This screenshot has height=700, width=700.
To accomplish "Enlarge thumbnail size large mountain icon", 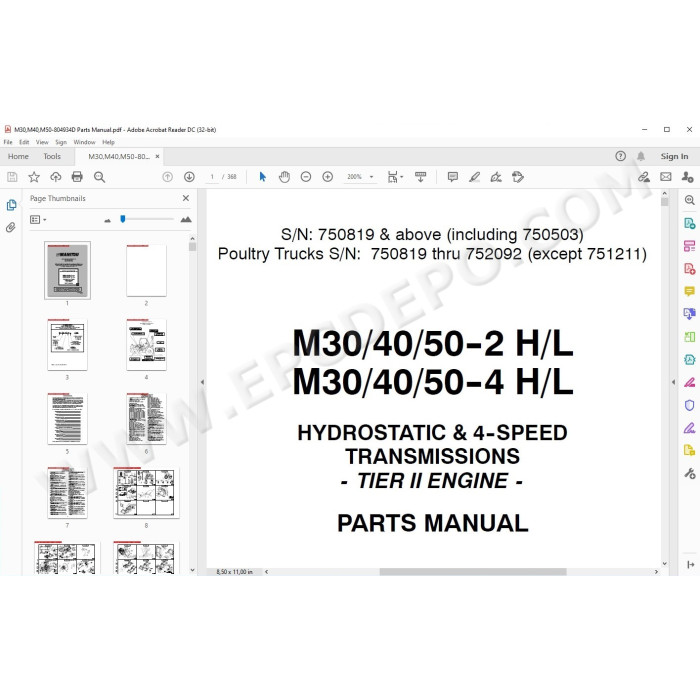I will [x=186, y=219].
